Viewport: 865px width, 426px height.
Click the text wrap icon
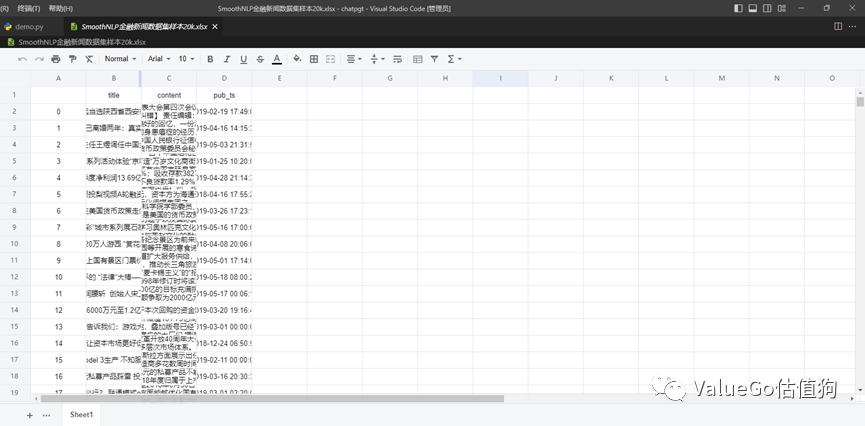[x=399, y=59]
